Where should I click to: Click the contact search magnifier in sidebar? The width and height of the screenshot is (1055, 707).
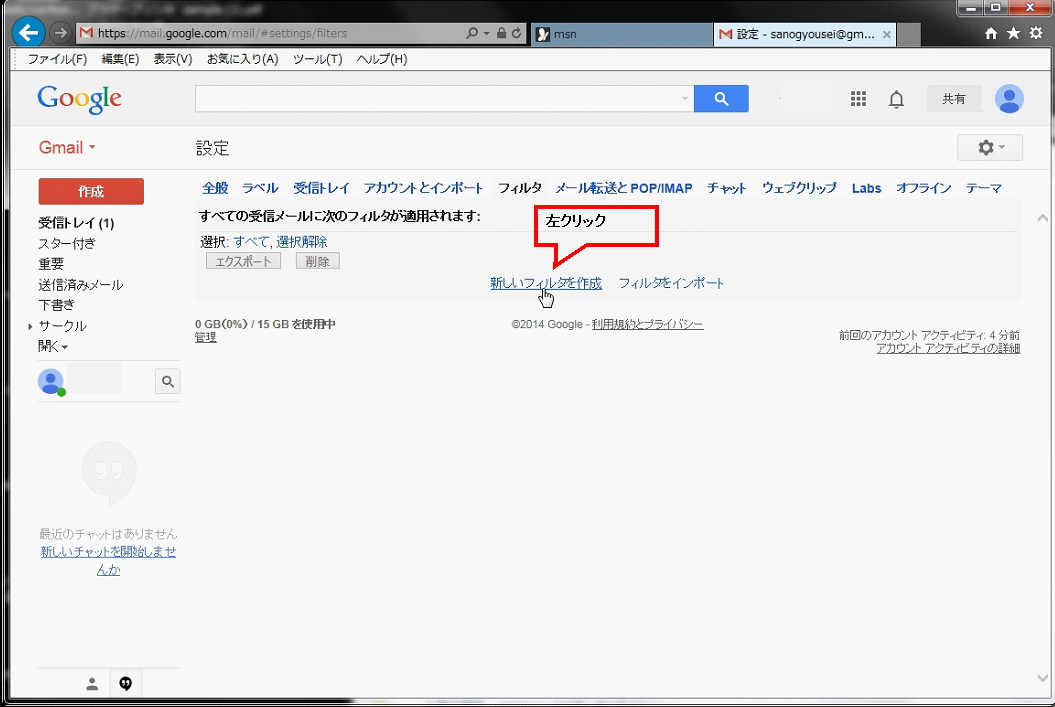click(168, 381)
